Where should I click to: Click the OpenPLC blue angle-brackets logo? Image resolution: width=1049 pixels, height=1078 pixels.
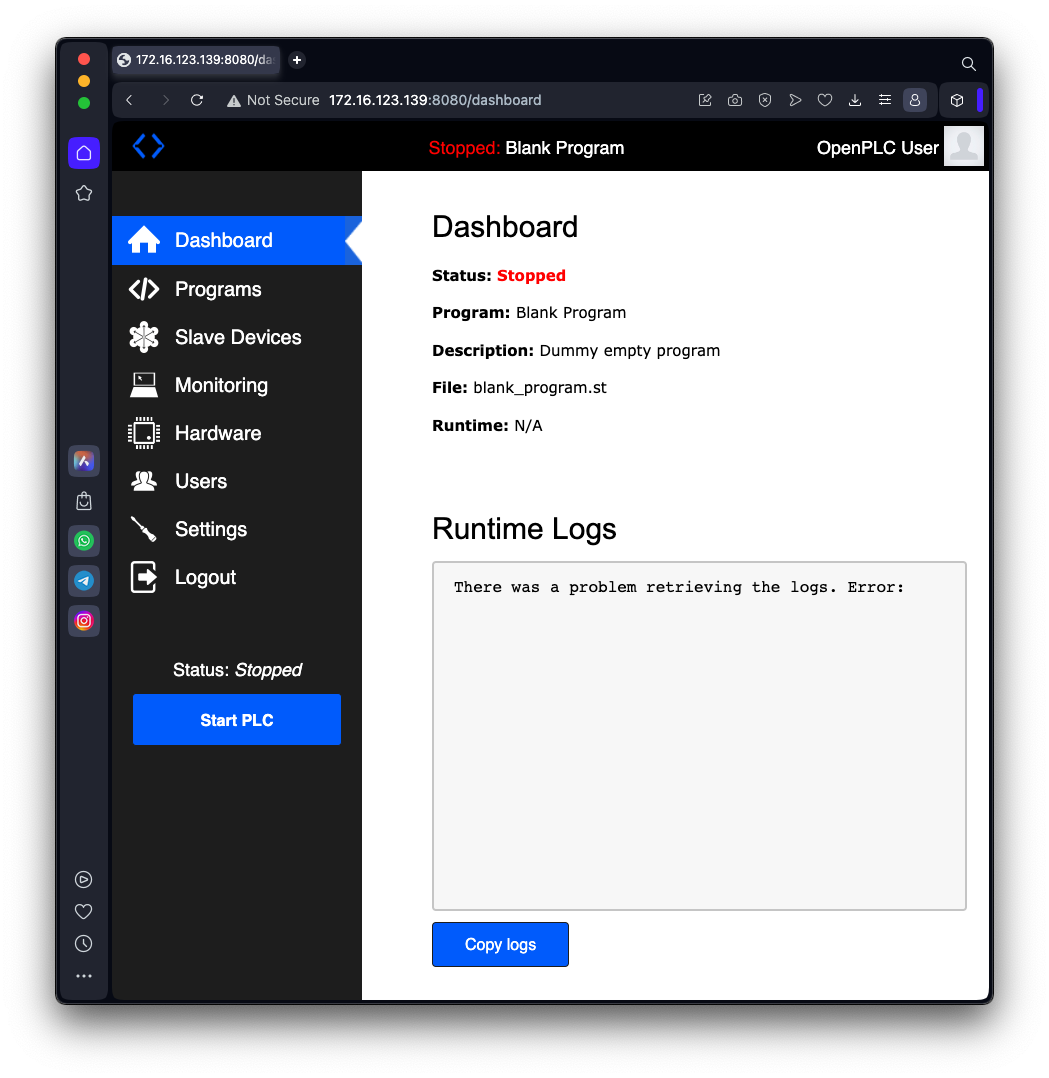[x=148, y=146]
